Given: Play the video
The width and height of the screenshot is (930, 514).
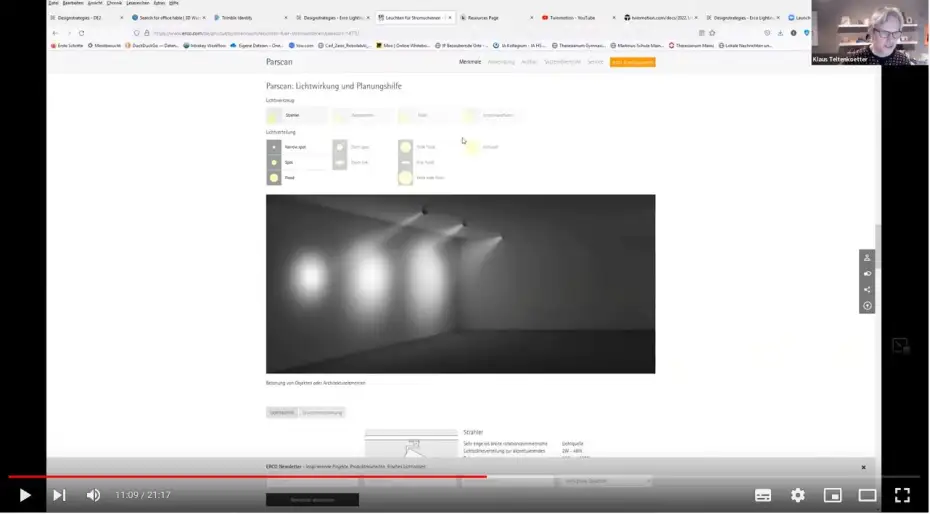Looking at the screenshot, I should click(25, 495).
